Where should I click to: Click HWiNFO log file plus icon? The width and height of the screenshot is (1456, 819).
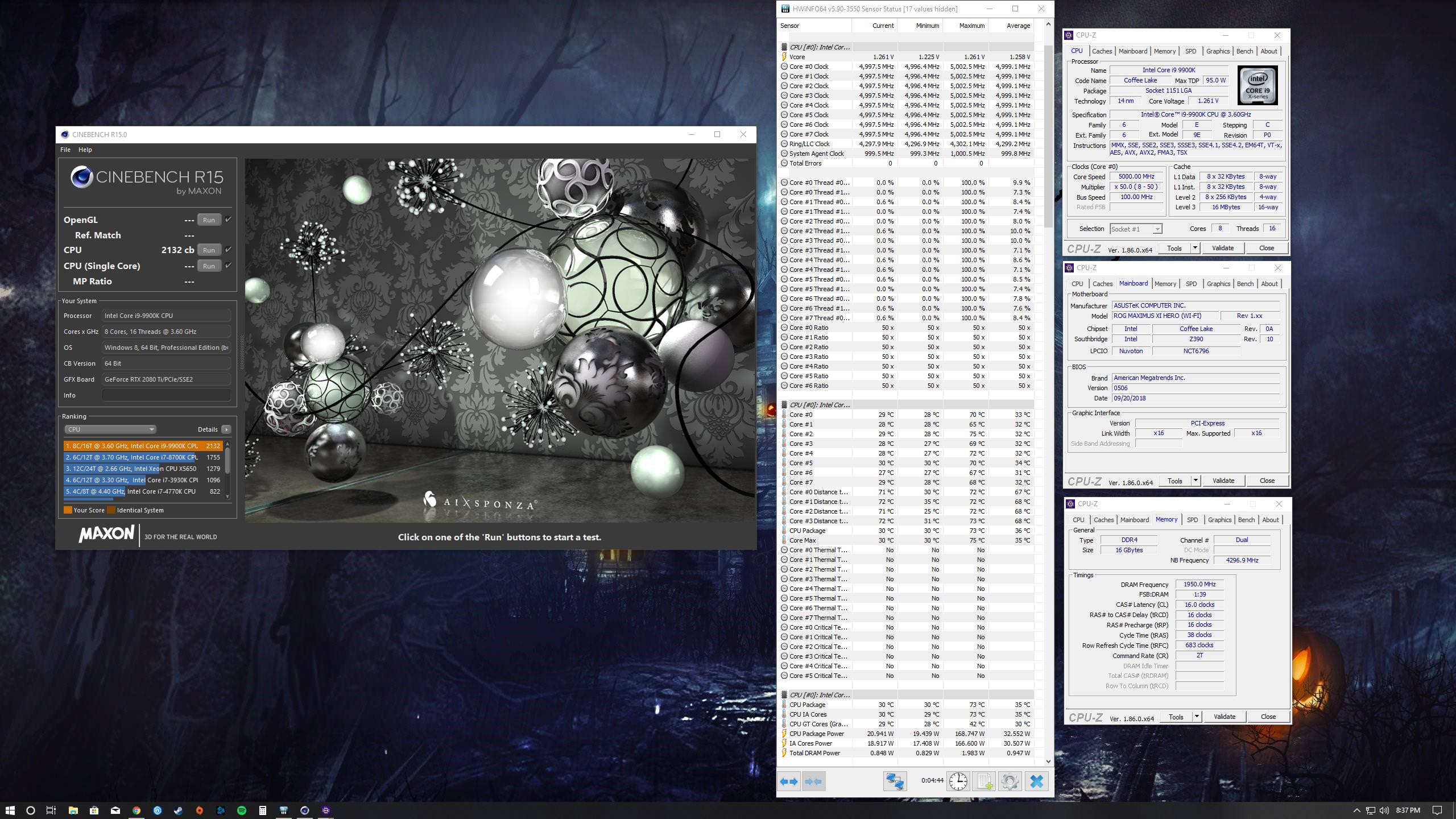[x=985, y=781]
